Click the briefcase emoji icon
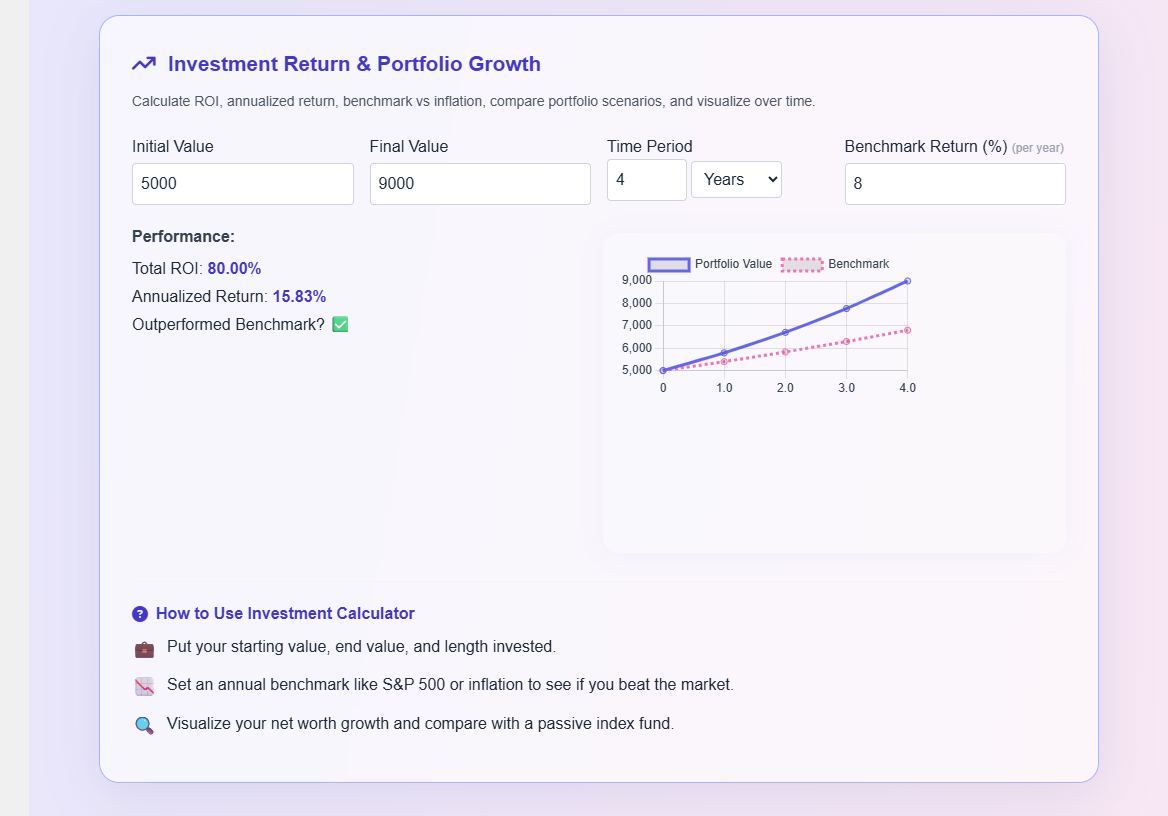The height and width of the screenshot is (816, 1168). tap(144, 649)
